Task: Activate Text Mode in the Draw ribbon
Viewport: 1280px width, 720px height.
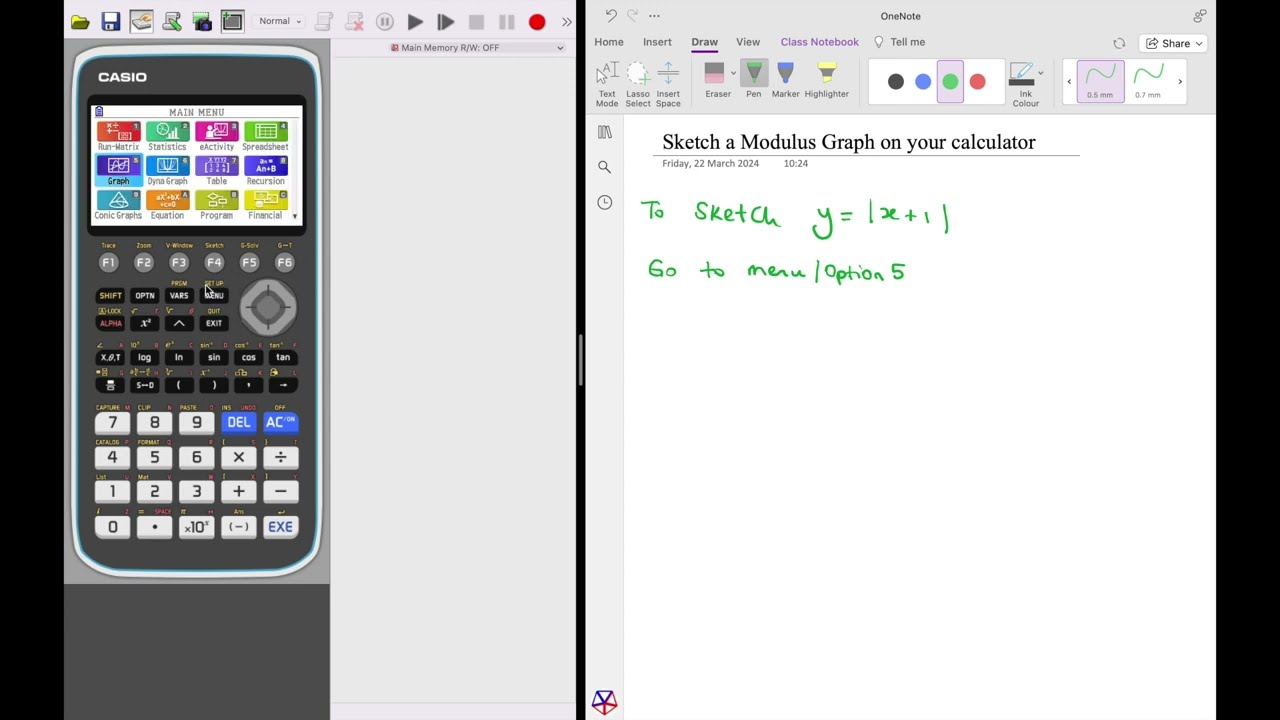Action: point(607,84)
